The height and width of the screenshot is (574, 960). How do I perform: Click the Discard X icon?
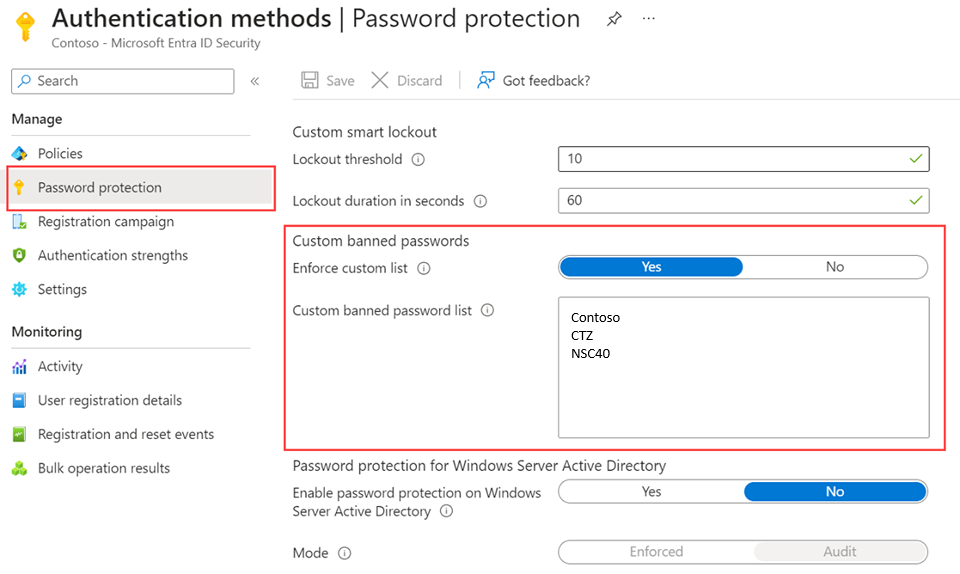(380, 81)
